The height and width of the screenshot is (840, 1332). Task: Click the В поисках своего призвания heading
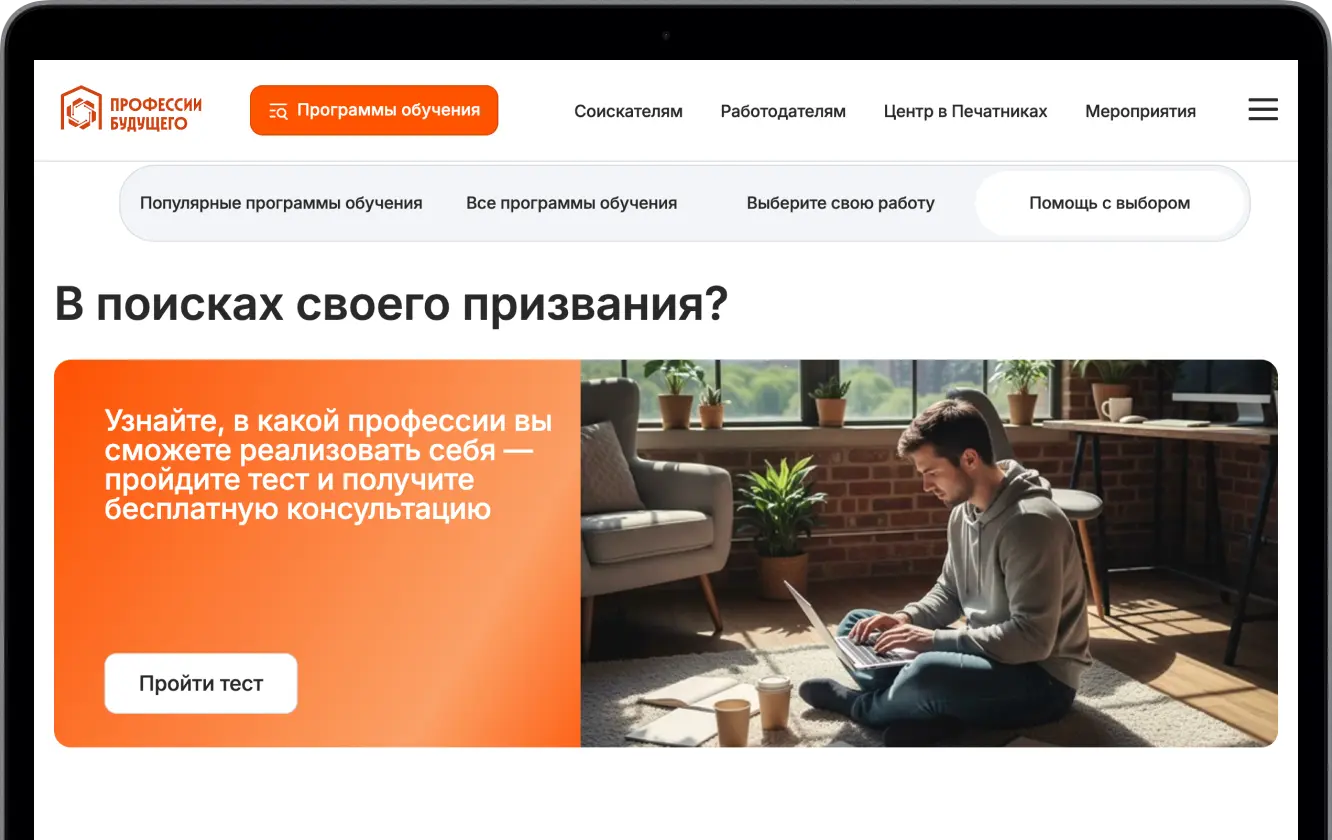point(391,304)
